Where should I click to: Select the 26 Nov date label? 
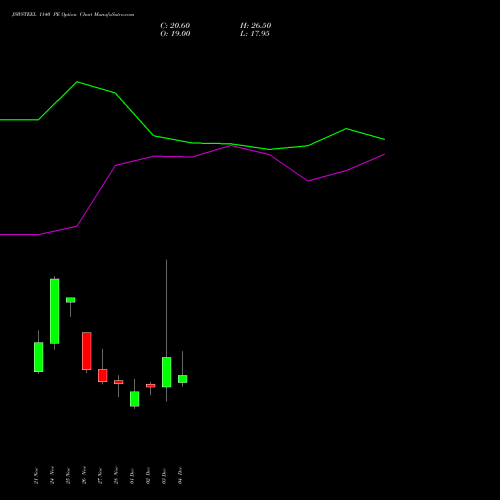84,476
